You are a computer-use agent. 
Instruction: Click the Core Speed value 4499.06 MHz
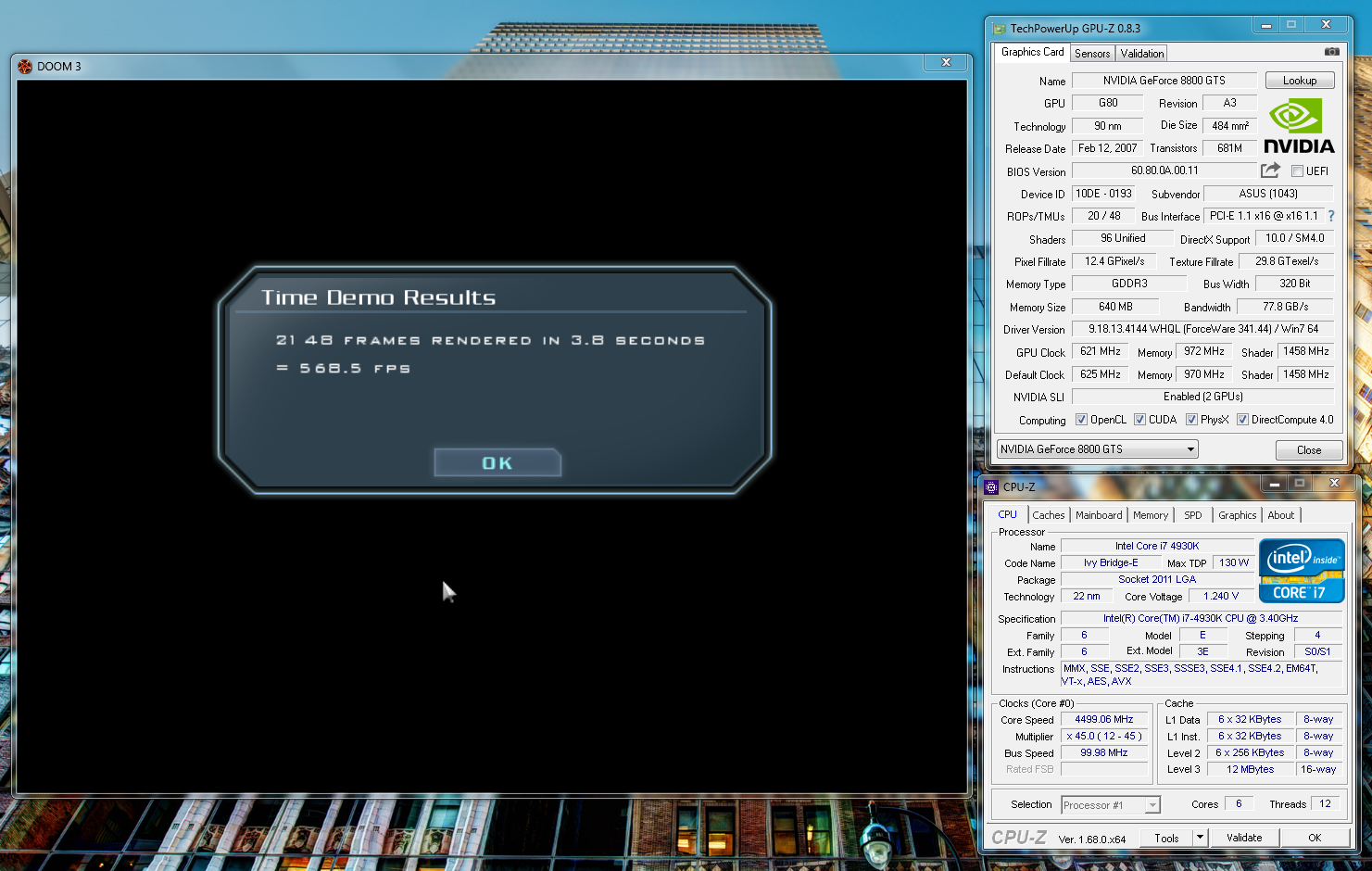[x=1104, y=720]
